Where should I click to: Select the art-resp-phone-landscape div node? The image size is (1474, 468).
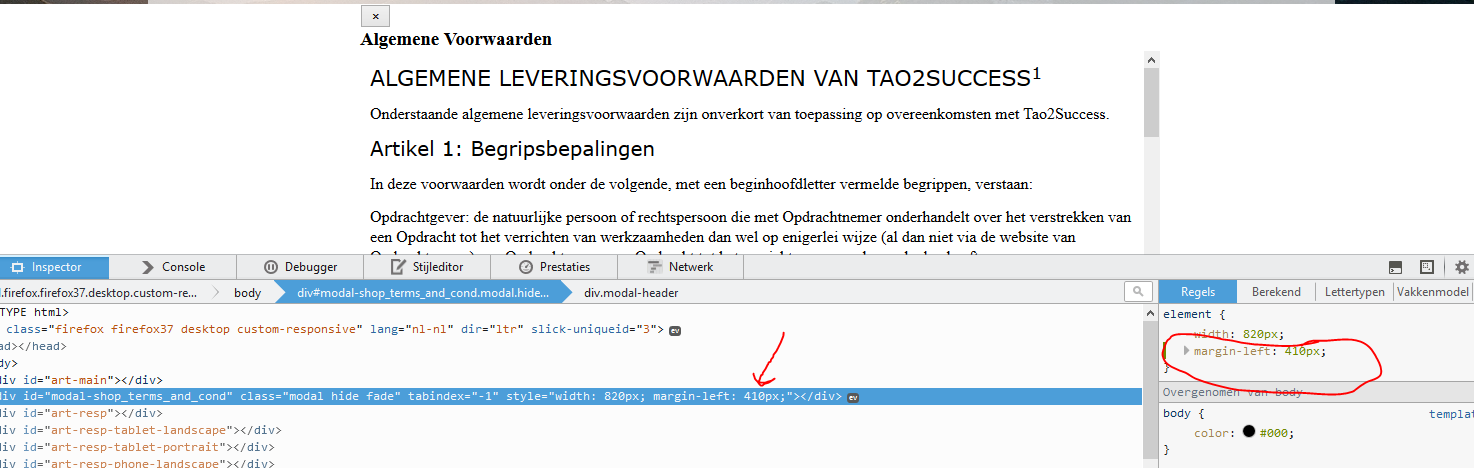[134, 464]
